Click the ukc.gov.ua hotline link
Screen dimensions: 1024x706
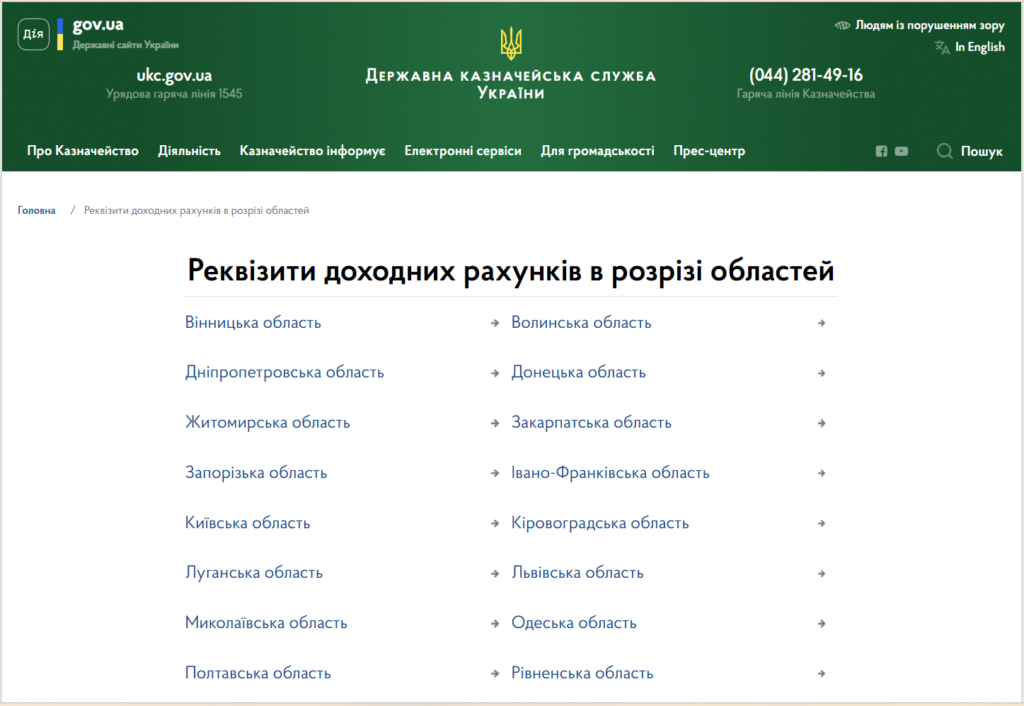174,75
